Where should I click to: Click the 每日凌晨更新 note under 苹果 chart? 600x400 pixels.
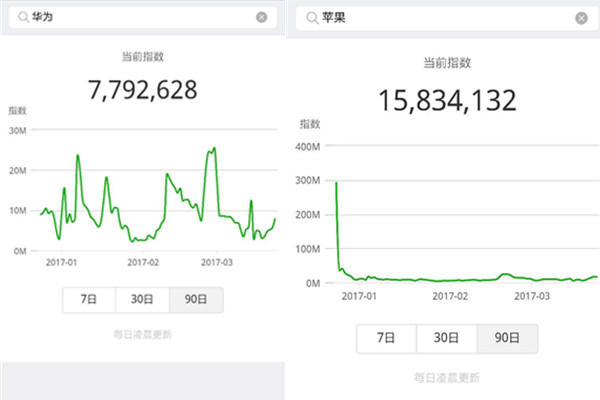(447, 378)
